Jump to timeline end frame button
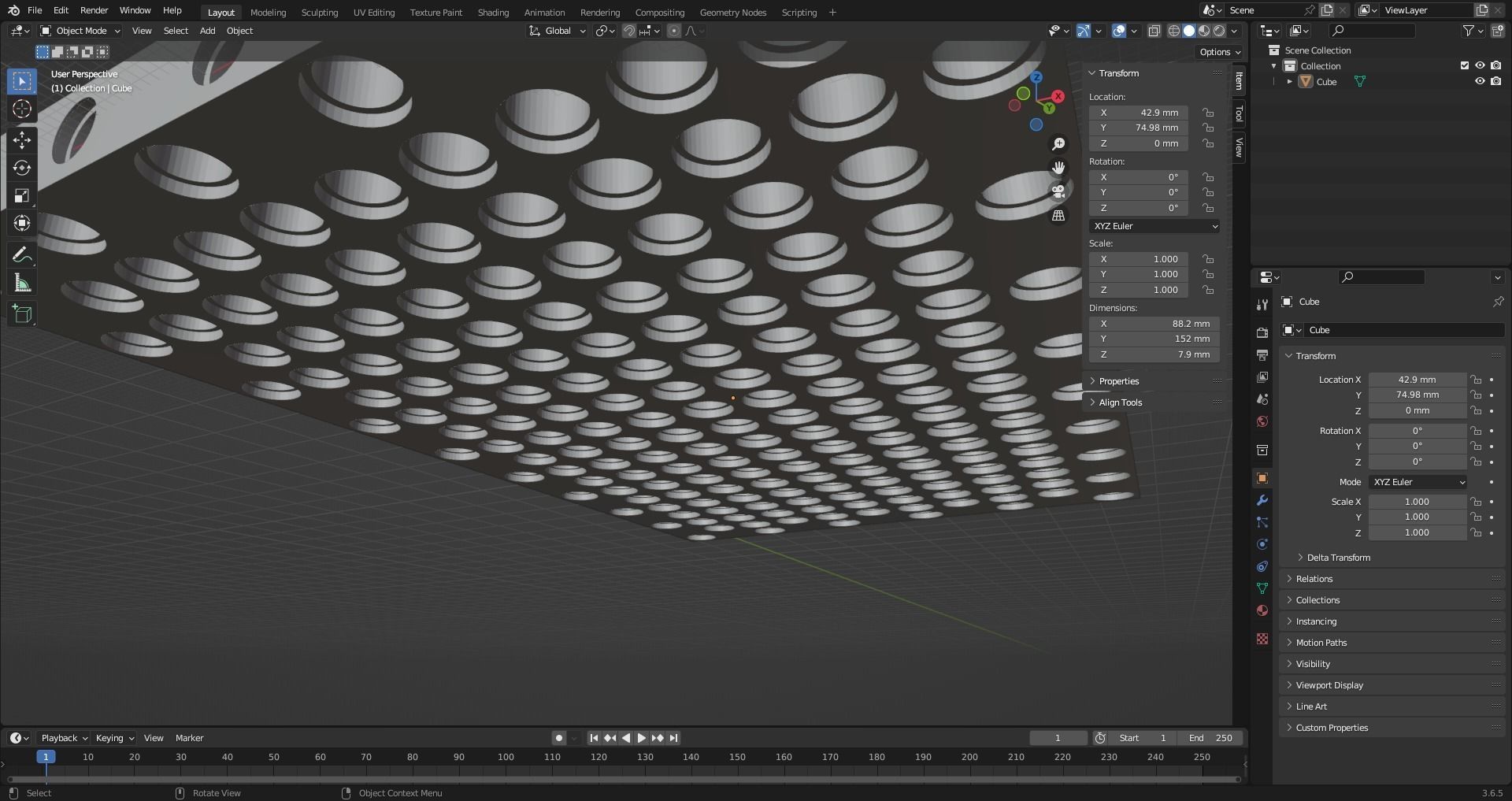 673,738
